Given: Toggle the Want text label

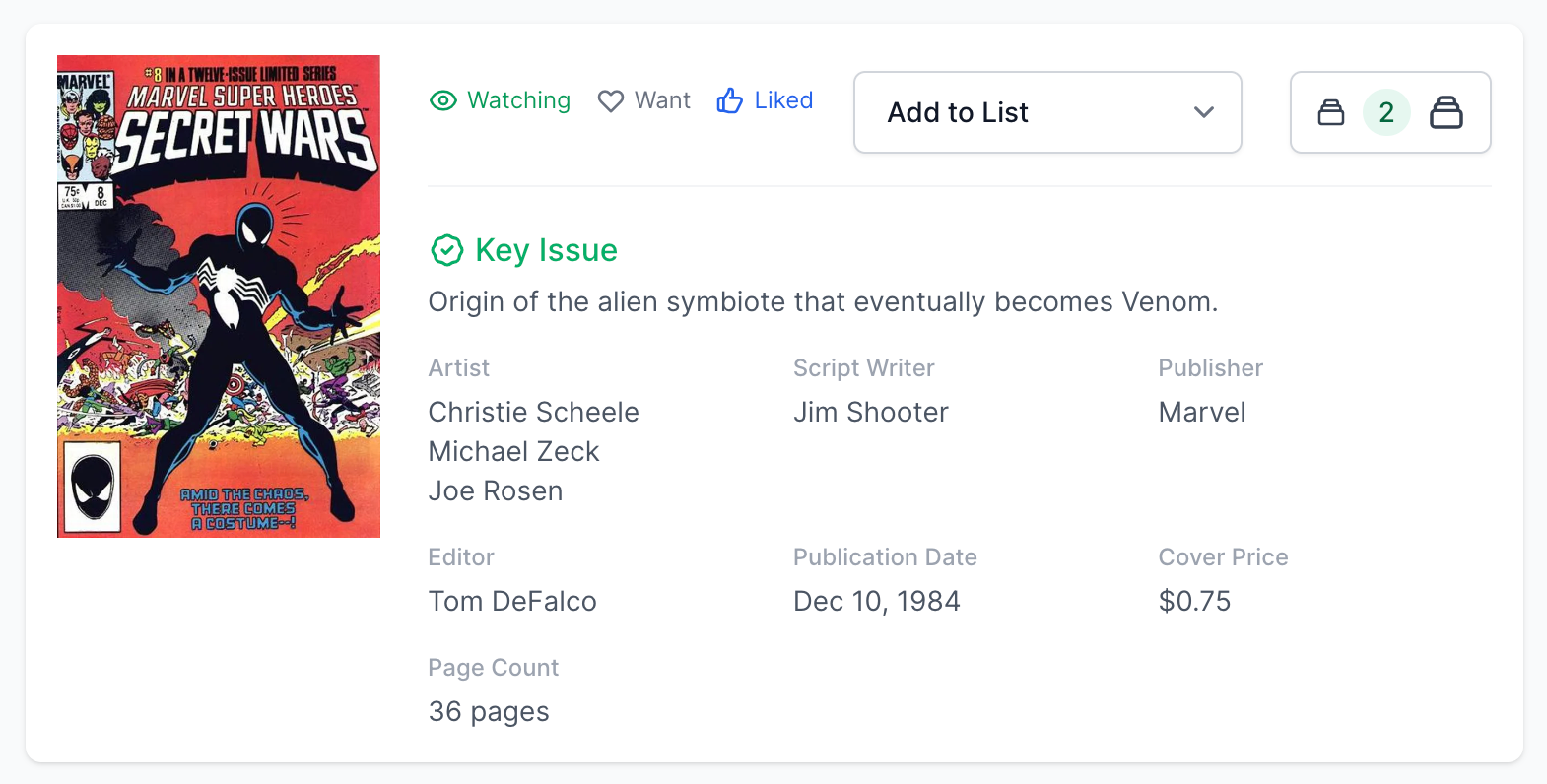Looking at the screenshot, I should (x=662, y=100).
